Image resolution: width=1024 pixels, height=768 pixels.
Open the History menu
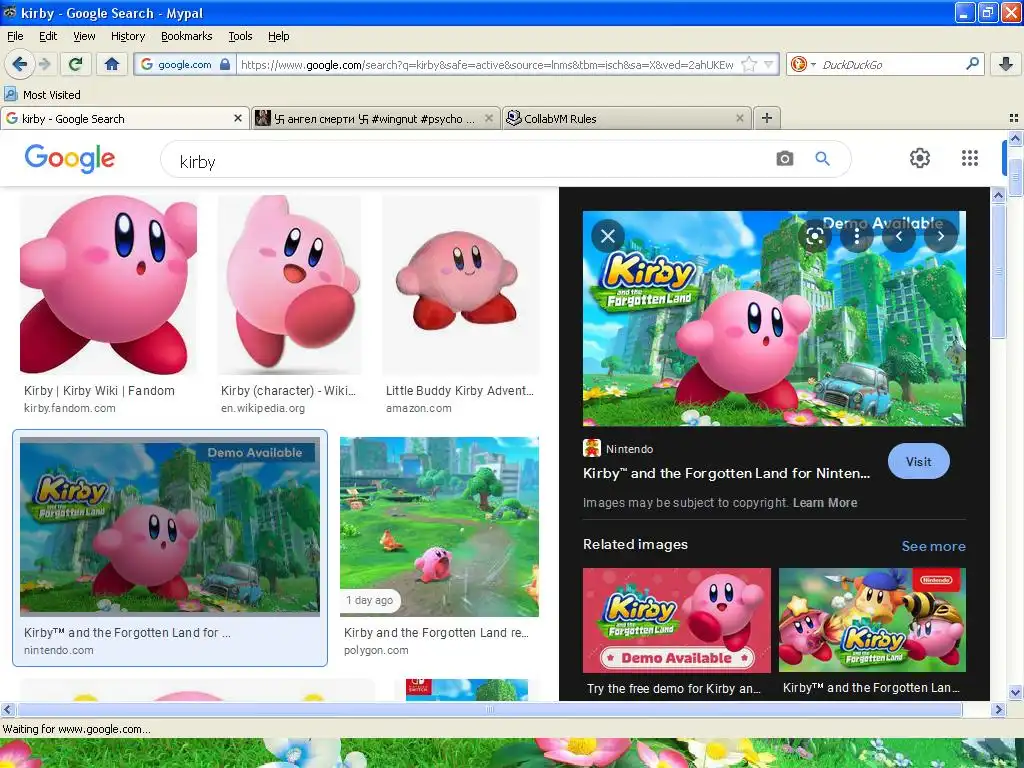[127, 36]
